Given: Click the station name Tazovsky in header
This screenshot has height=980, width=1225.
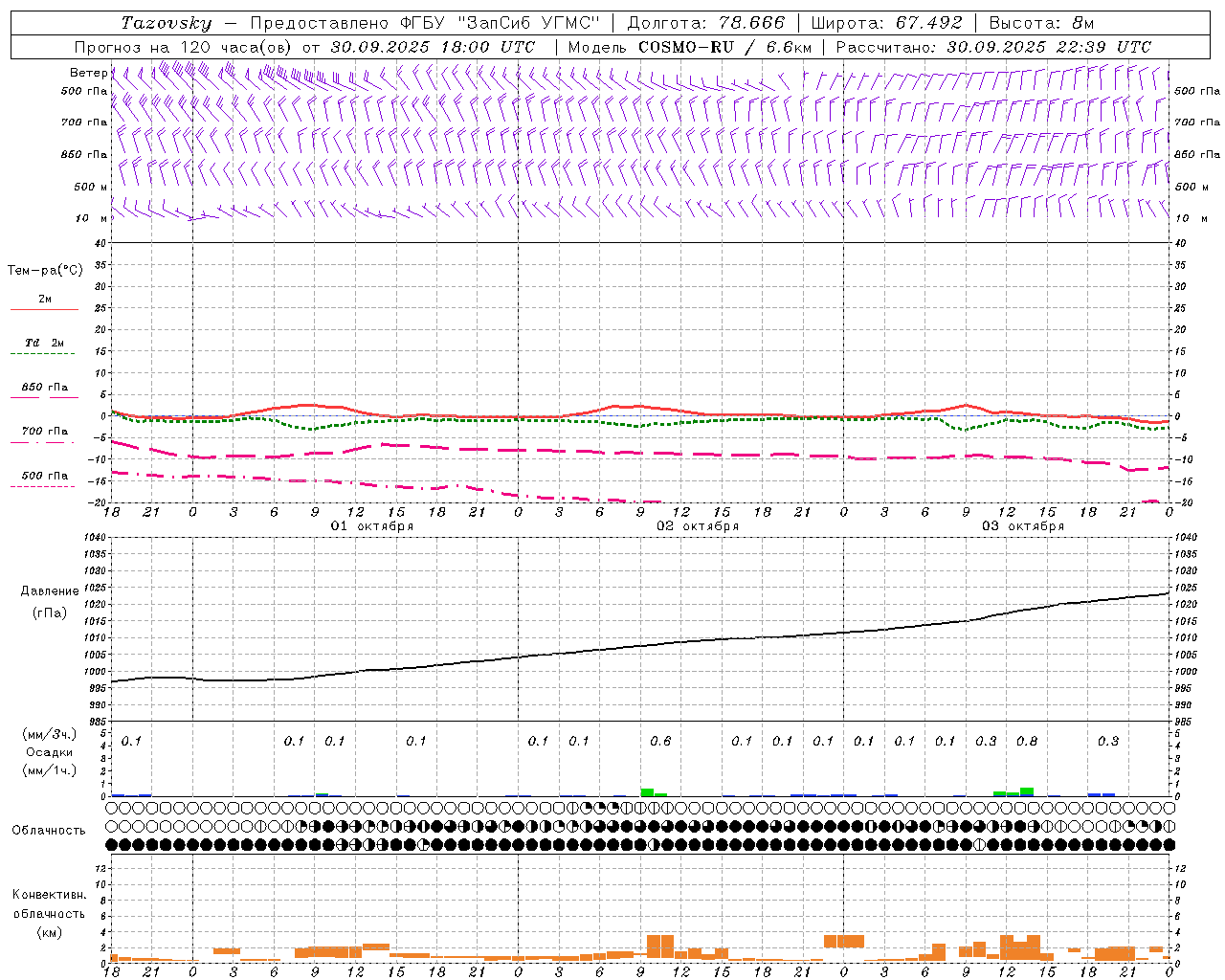Looking at the screenshot, I should pyautogui.click(x=166, y=23).
